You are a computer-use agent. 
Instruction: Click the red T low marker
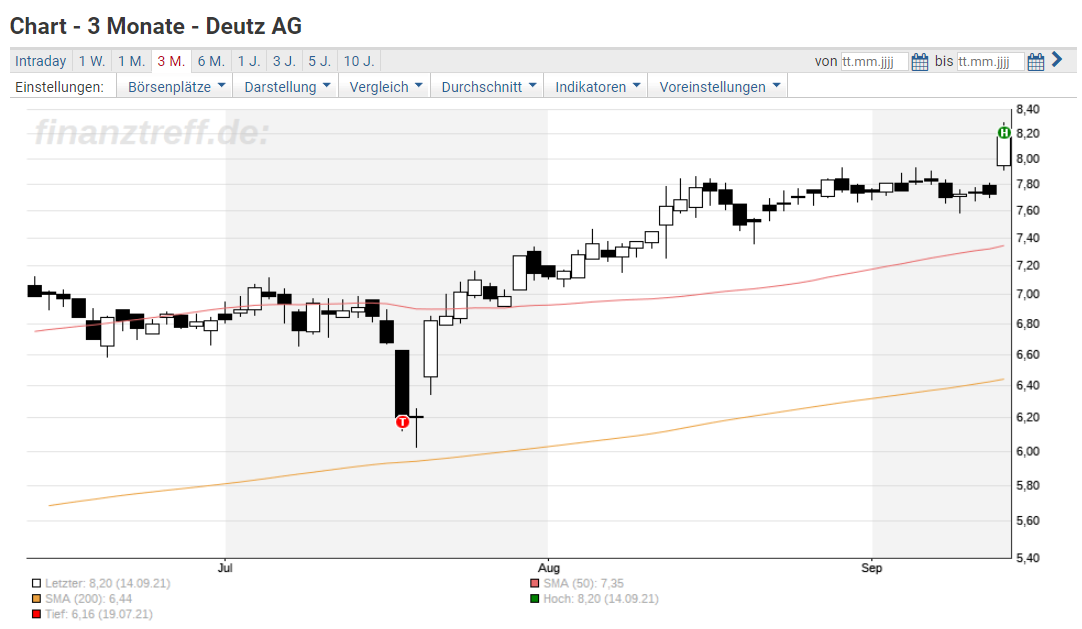[x=402, y=421]
